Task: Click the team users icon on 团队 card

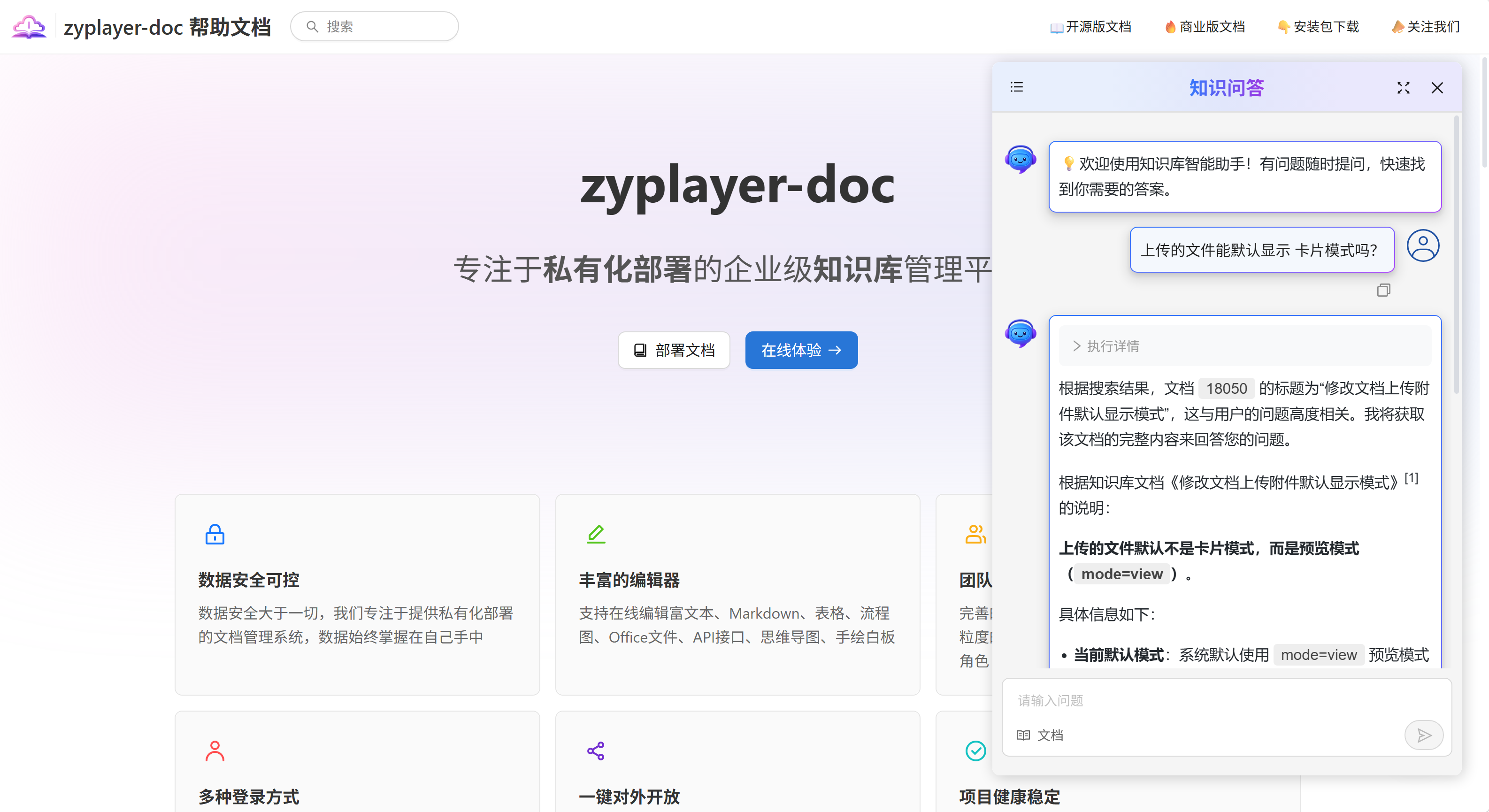Action: [976, 534]
